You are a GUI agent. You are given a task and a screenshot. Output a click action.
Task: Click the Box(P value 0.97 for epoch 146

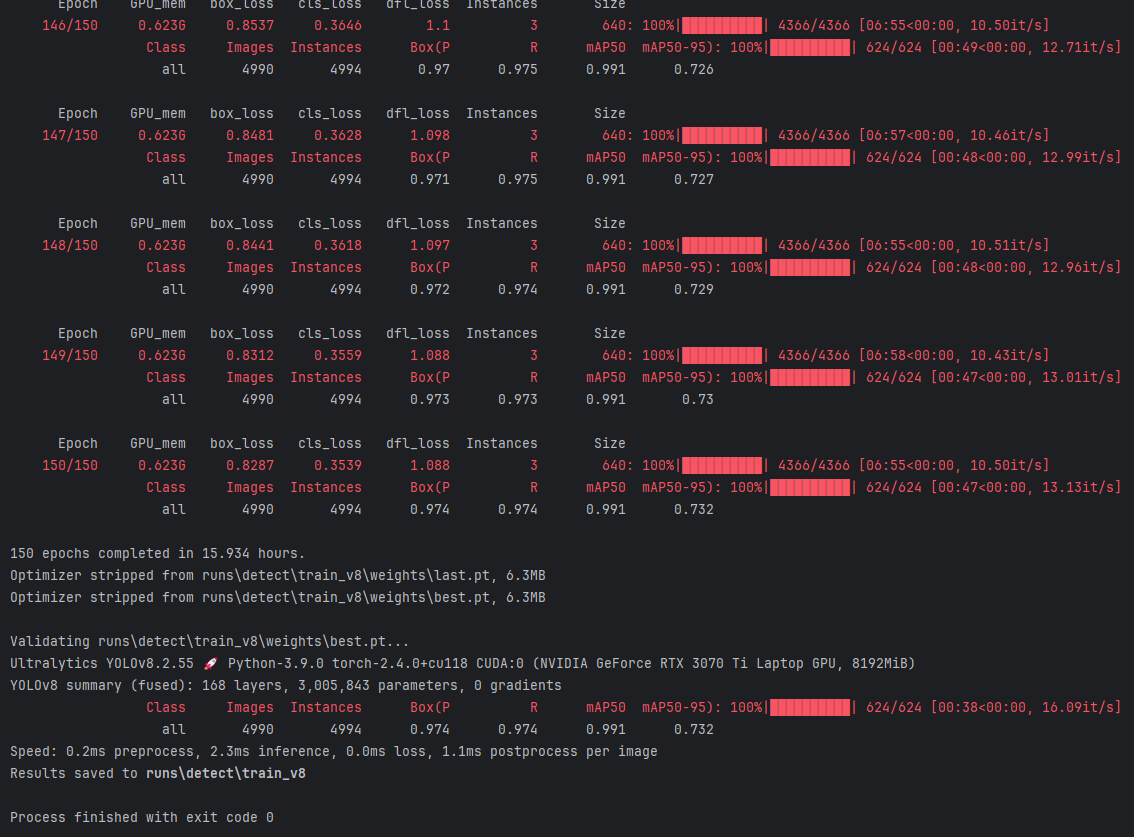point(434,69)
